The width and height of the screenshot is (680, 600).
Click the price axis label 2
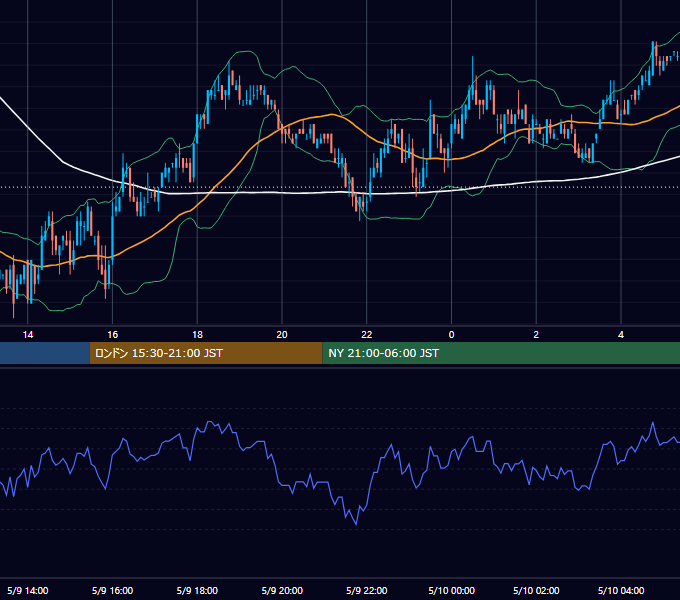[536, 335]
